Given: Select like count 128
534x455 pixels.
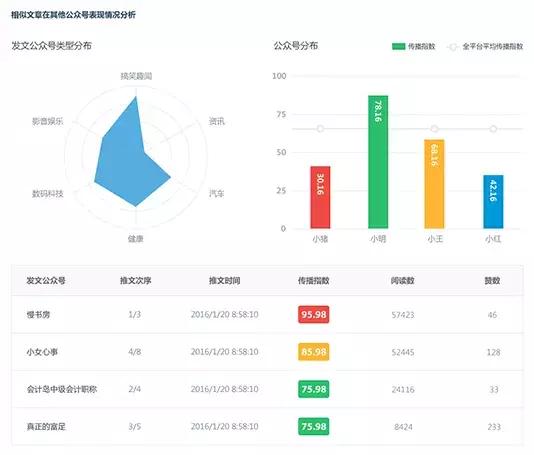Looking at the screenshot, I should (x=493, y=352).
